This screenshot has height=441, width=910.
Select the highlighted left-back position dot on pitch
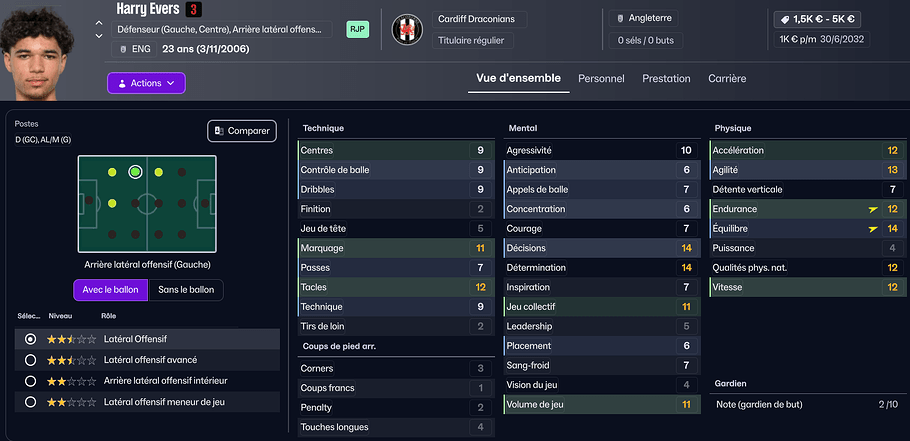(135, 172)
